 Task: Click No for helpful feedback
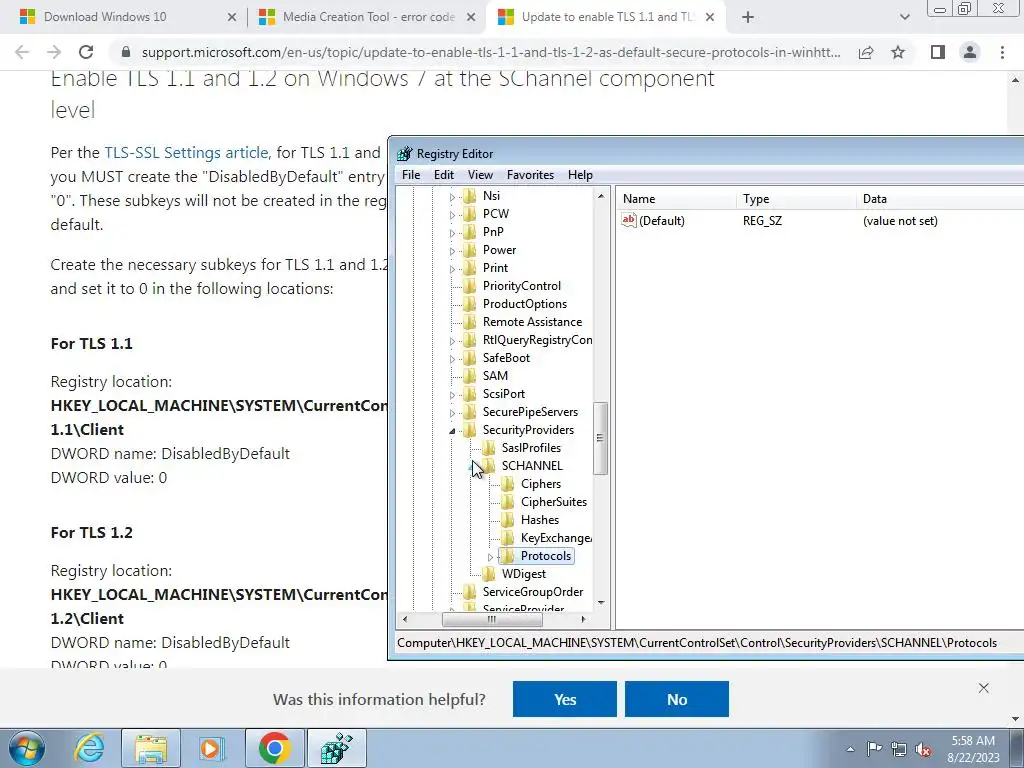click(677, 699)
